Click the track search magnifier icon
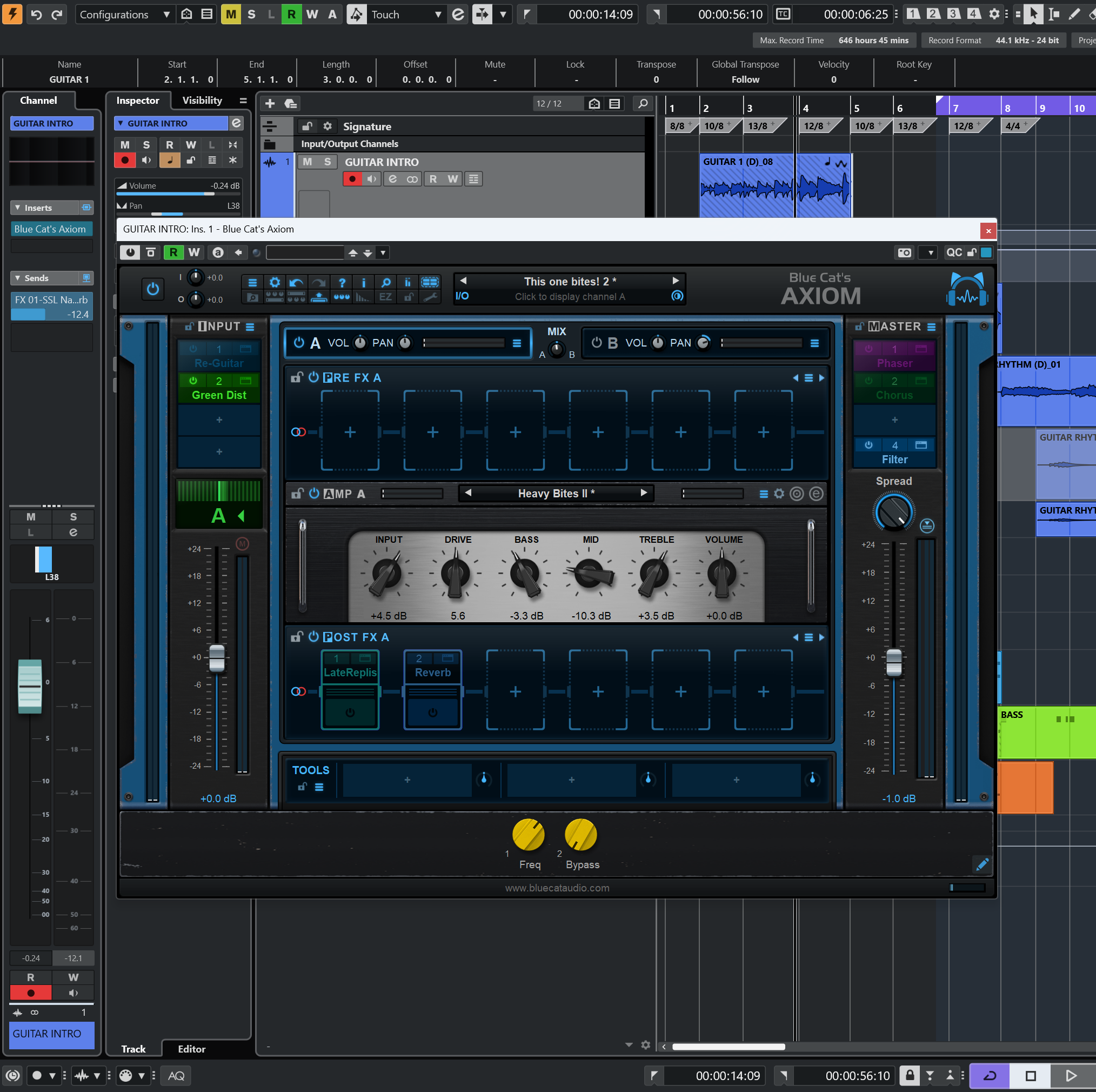Image resolution: width=1096 pixels, height=1092 pixels. point(643,103)
